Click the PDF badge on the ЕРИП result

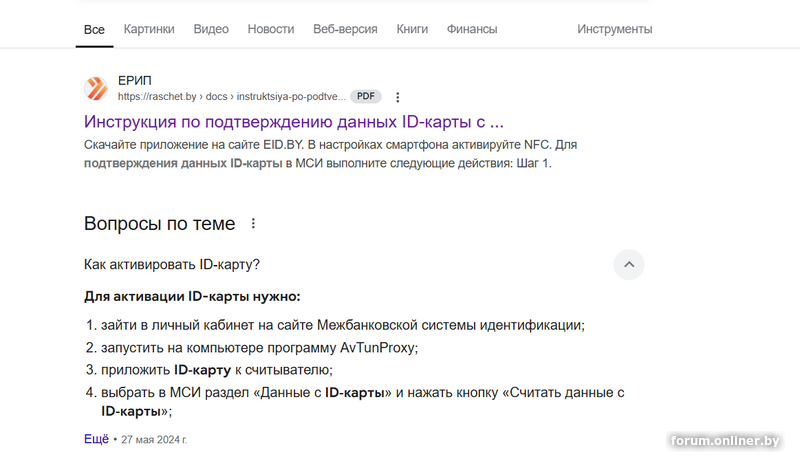click(366, 96)
